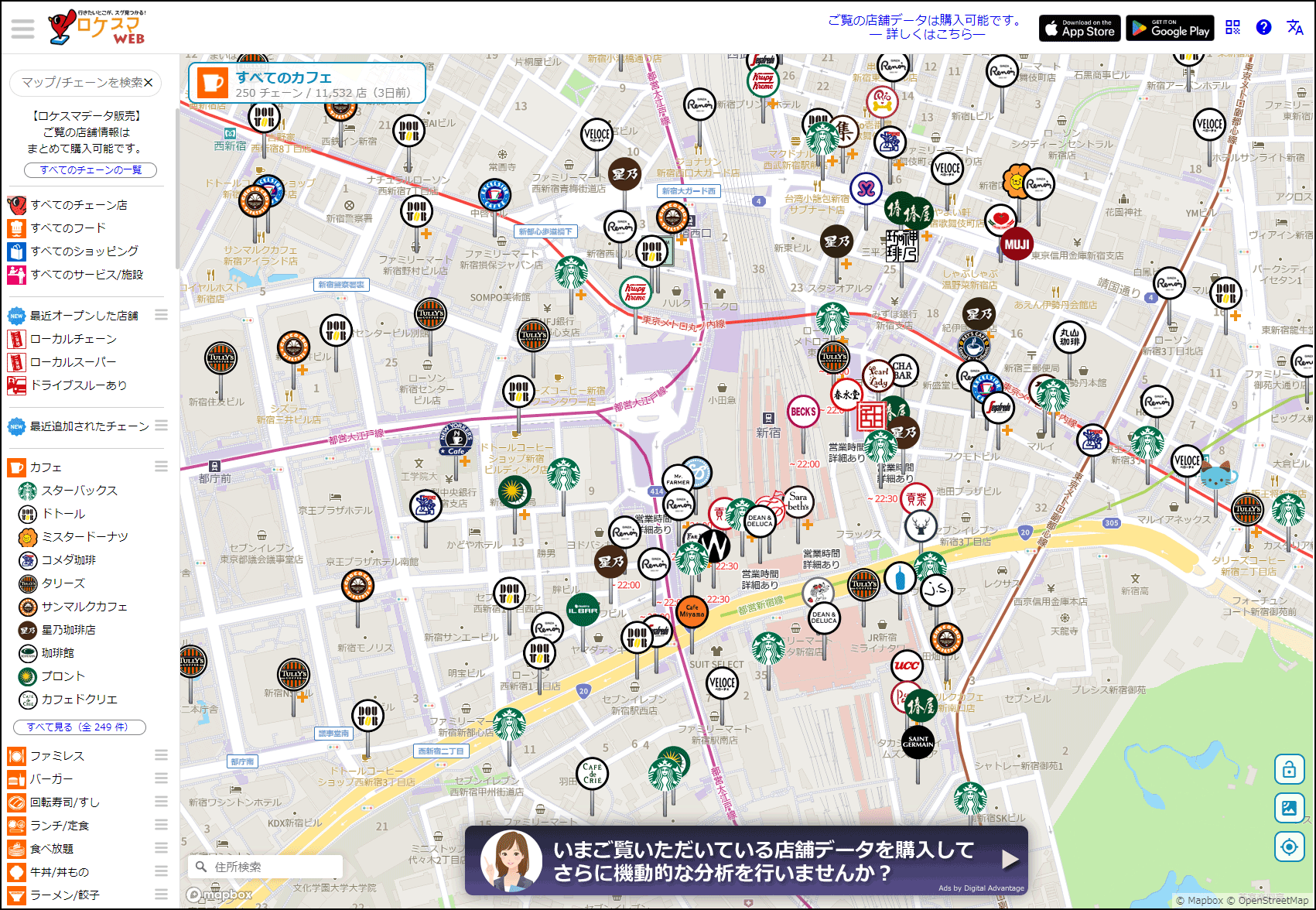This screenshot has height=910, width=1316.
Task: Expand the 最近オープンした店舗 list handle
Action: 161,314
